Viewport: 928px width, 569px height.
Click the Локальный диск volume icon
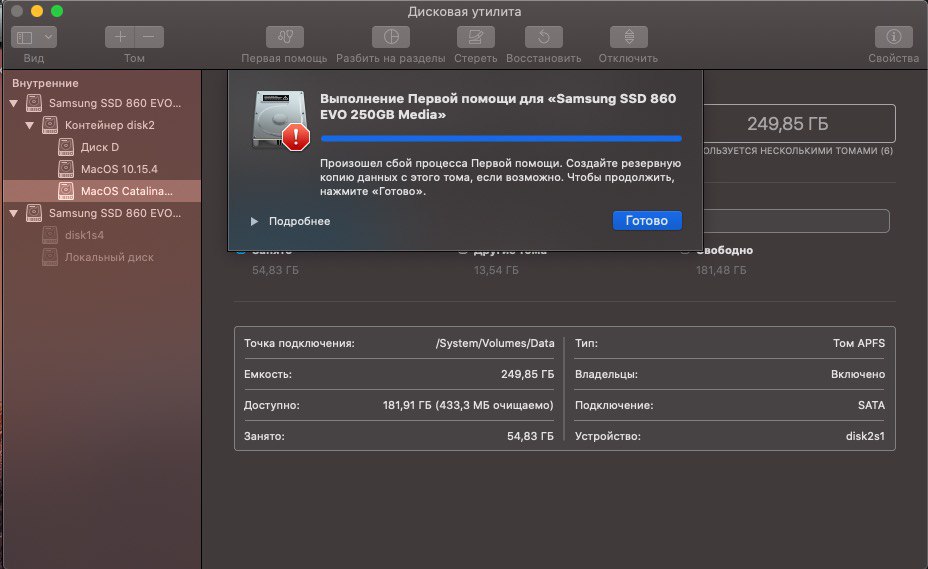pos(50,257)
